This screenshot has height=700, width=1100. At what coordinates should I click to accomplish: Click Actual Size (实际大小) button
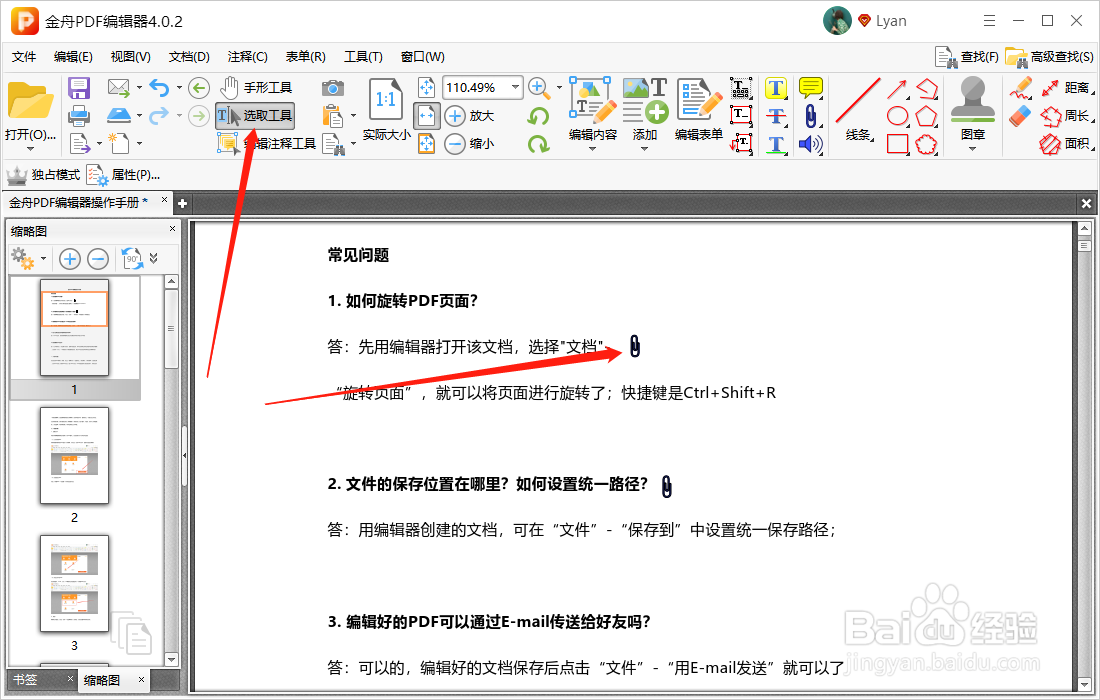(386, 110)
